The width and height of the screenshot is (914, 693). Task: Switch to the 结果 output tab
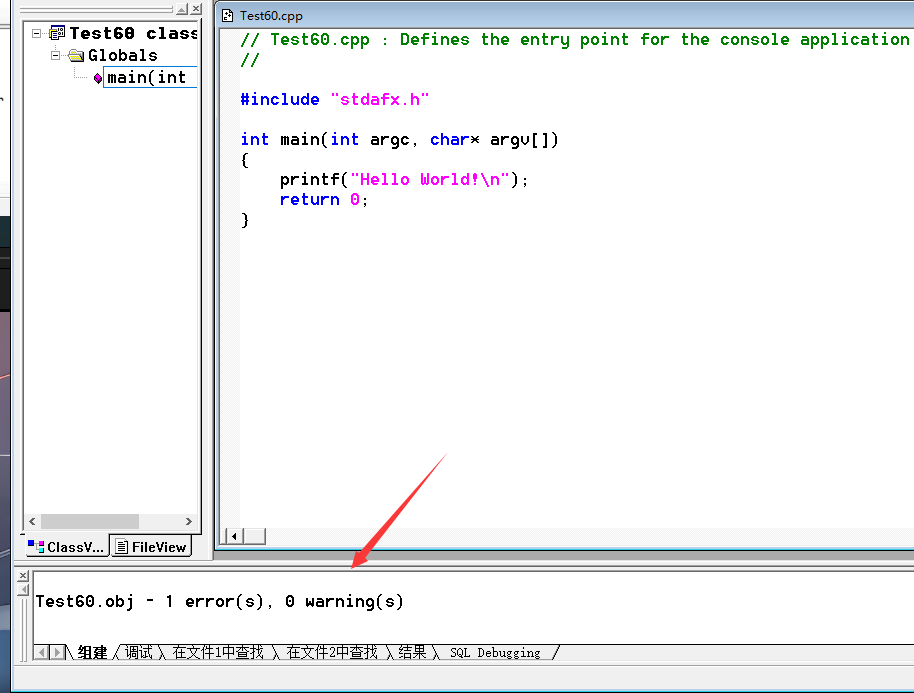[x=410, y=652]
